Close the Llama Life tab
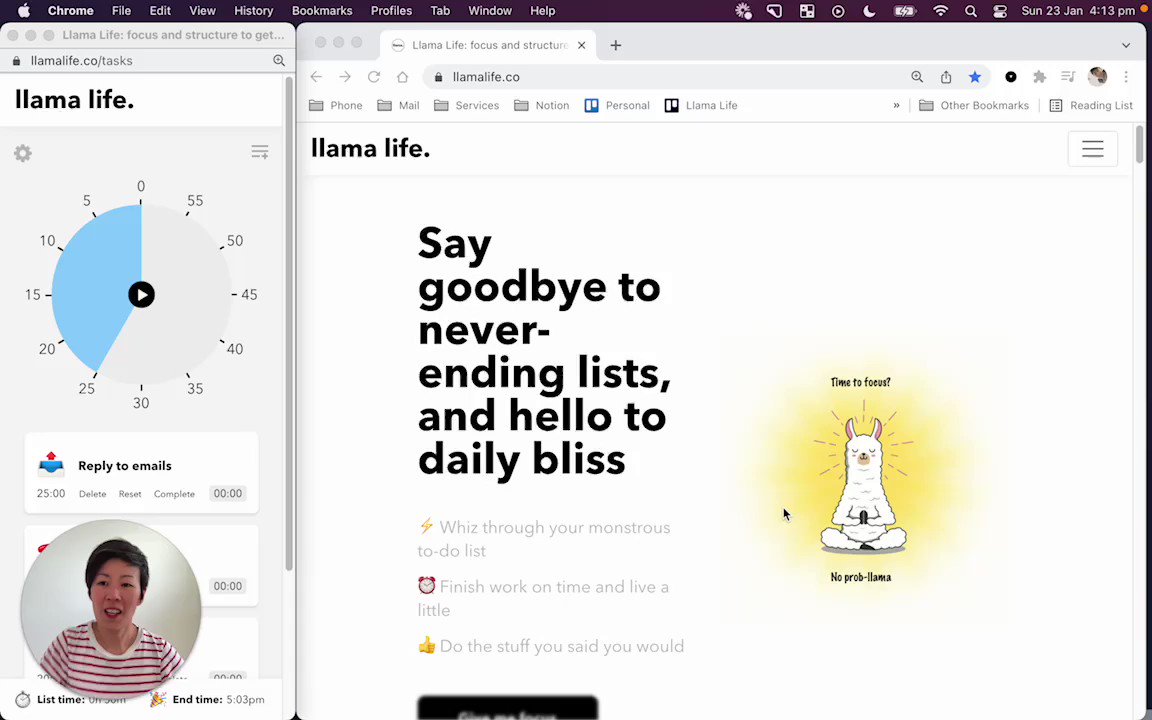Screen dimensions: 1152x720 pos(581,45)
